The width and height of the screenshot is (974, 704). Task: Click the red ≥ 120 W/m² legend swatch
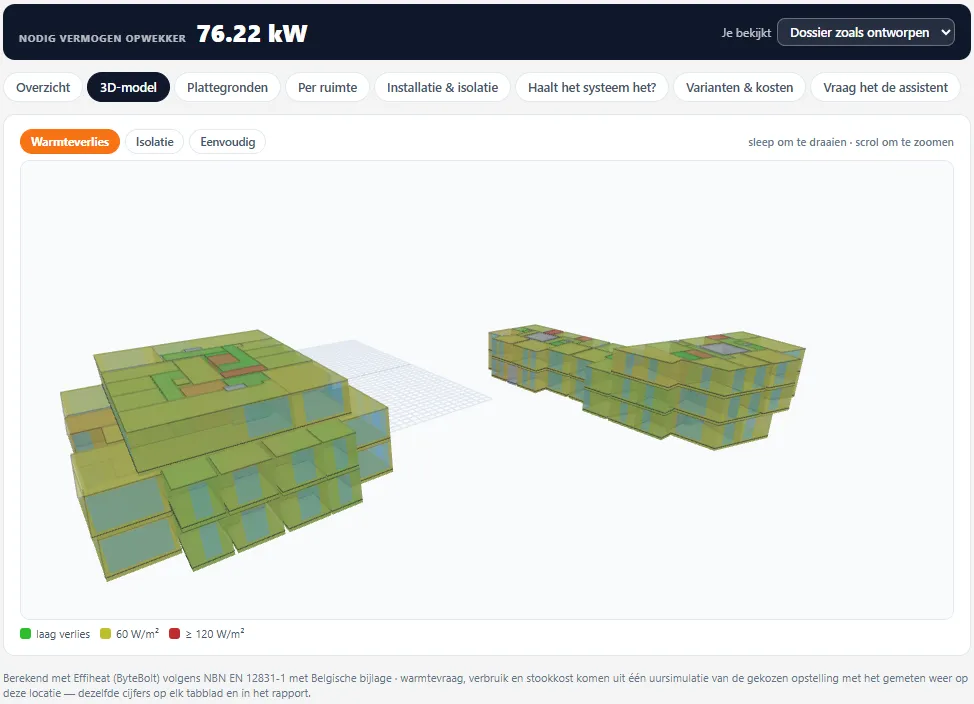[175, 634]
